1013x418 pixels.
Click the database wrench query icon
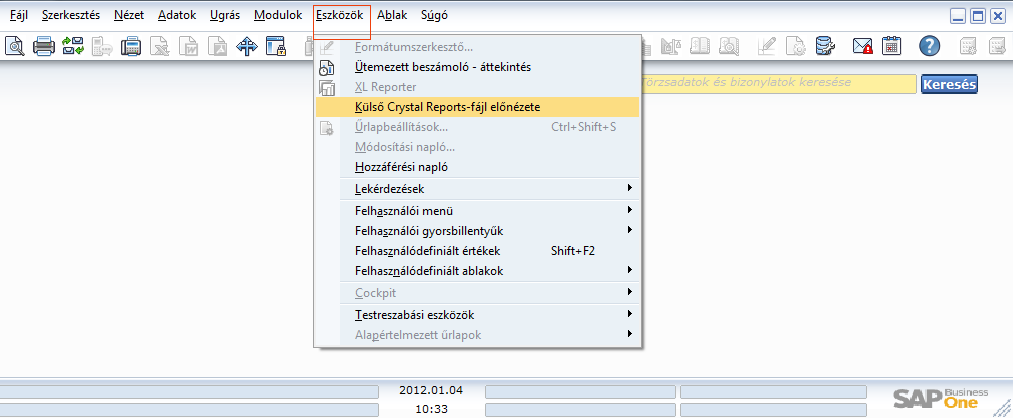[x=825, y=46]
